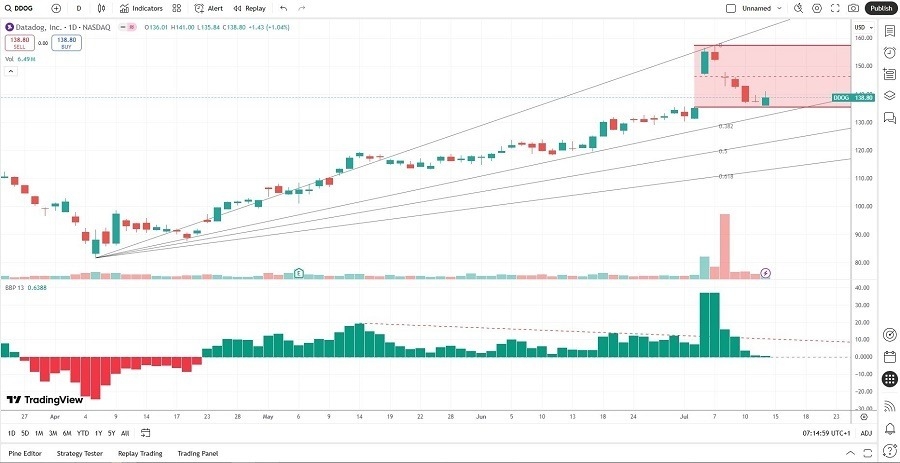Open the quick search icon
900x463 pixels.
pyautogui.click(x=798, y=8)
